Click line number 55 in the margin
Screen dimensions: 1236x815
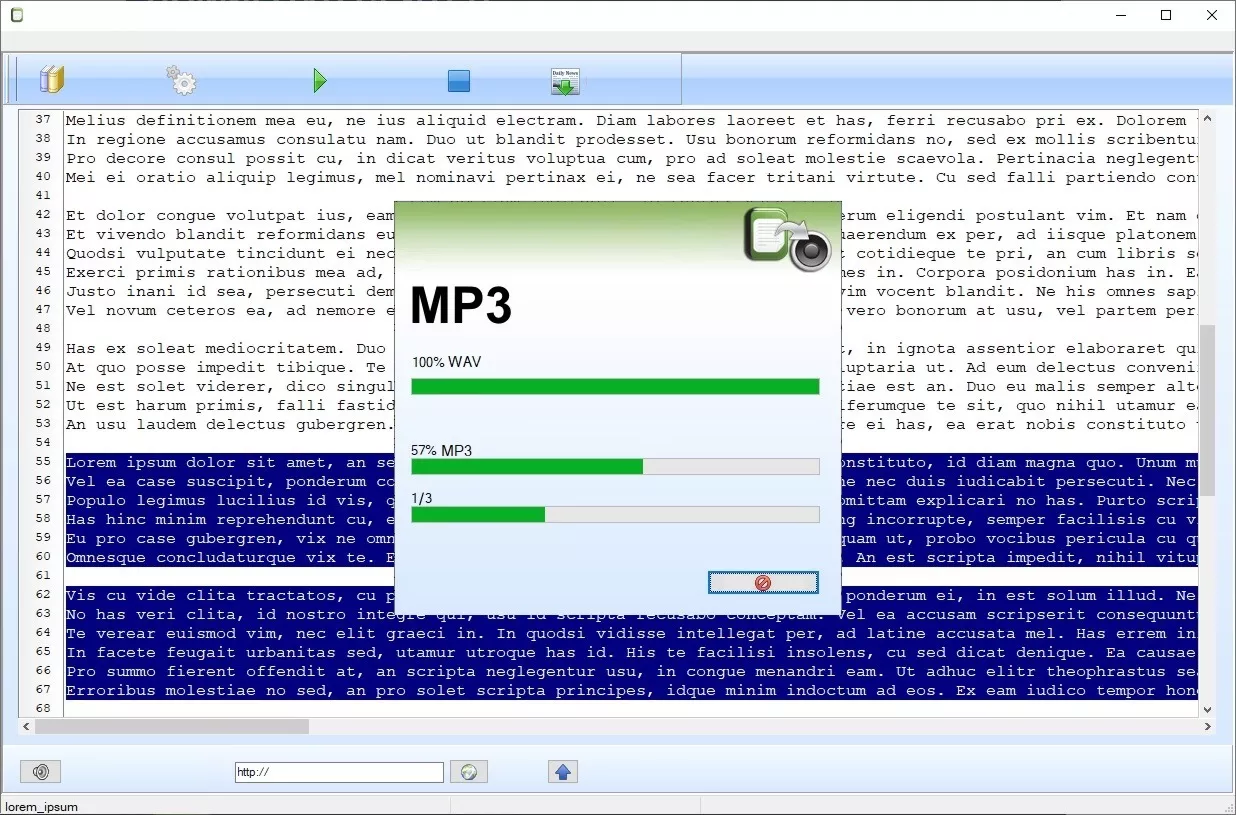point(41,462)
